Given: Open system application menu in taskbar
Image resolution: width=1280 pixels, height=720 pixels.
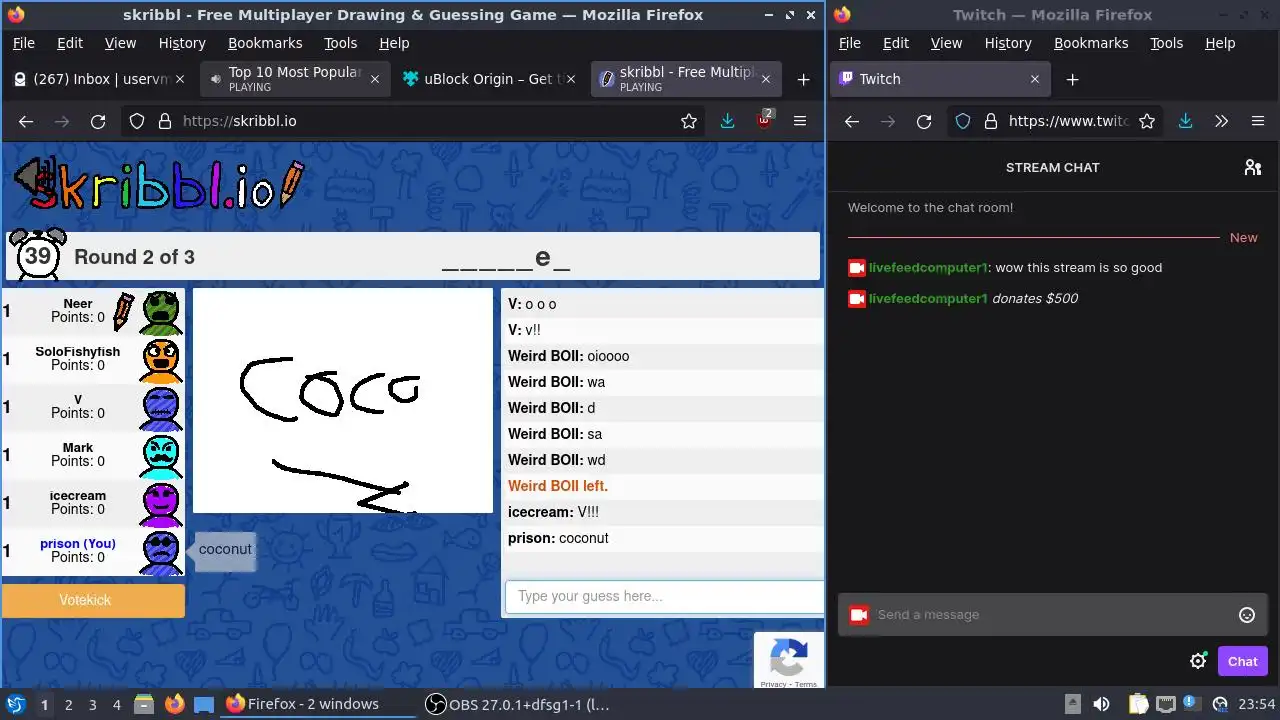Looking at the screenshot, I should click(x=16, y=704).
